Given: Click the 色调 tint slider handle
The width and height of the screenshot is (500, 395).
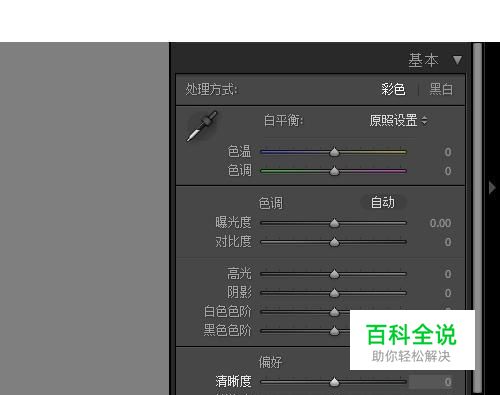Looking at the screenshot, I should click(334, 171).
